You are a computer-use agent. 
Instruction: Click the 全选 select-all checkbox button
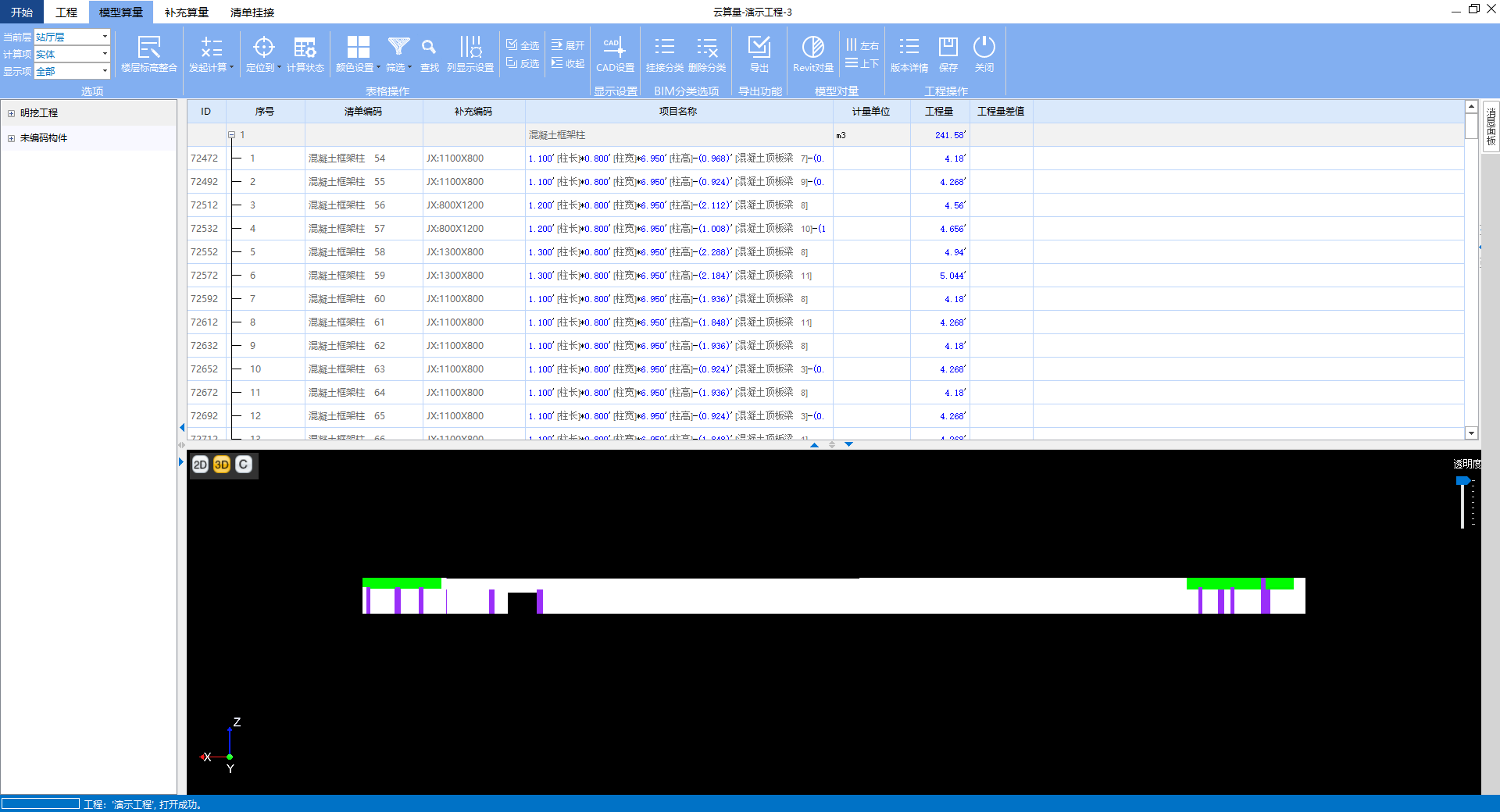click(523, 45)
